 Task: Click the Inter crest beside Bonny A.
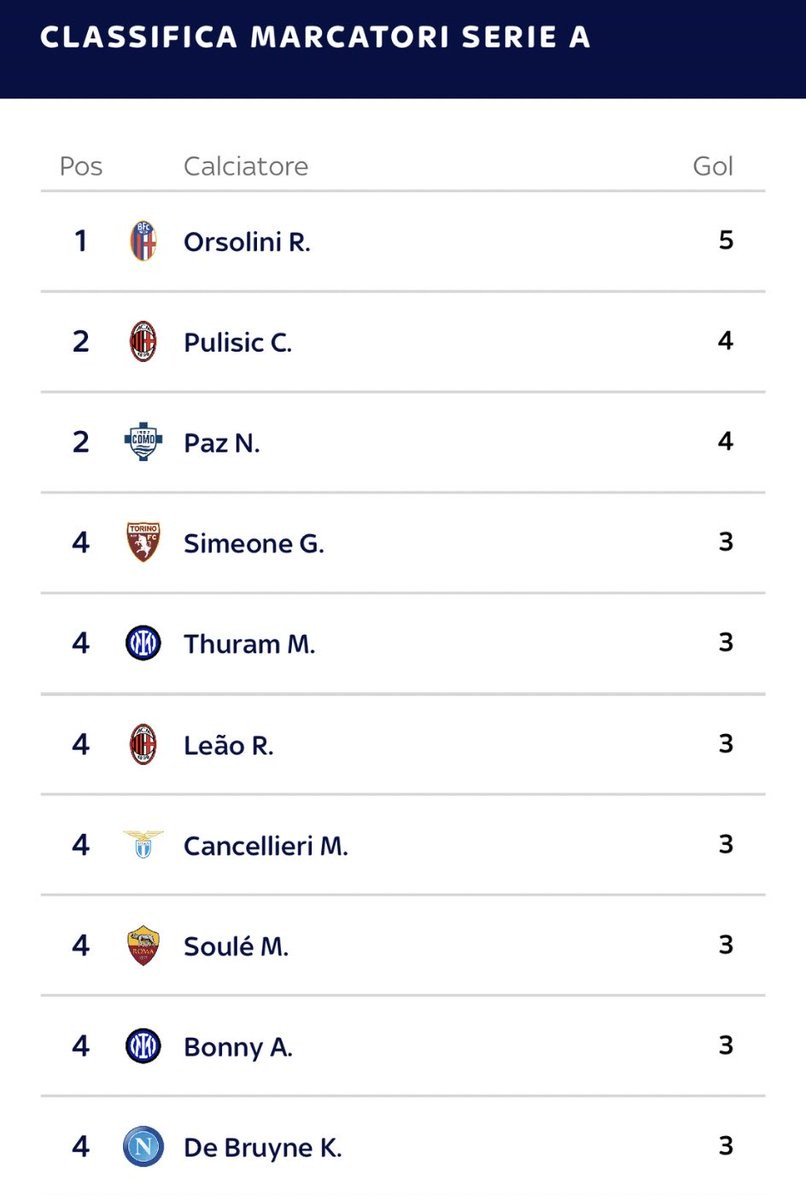(143, 1046)
